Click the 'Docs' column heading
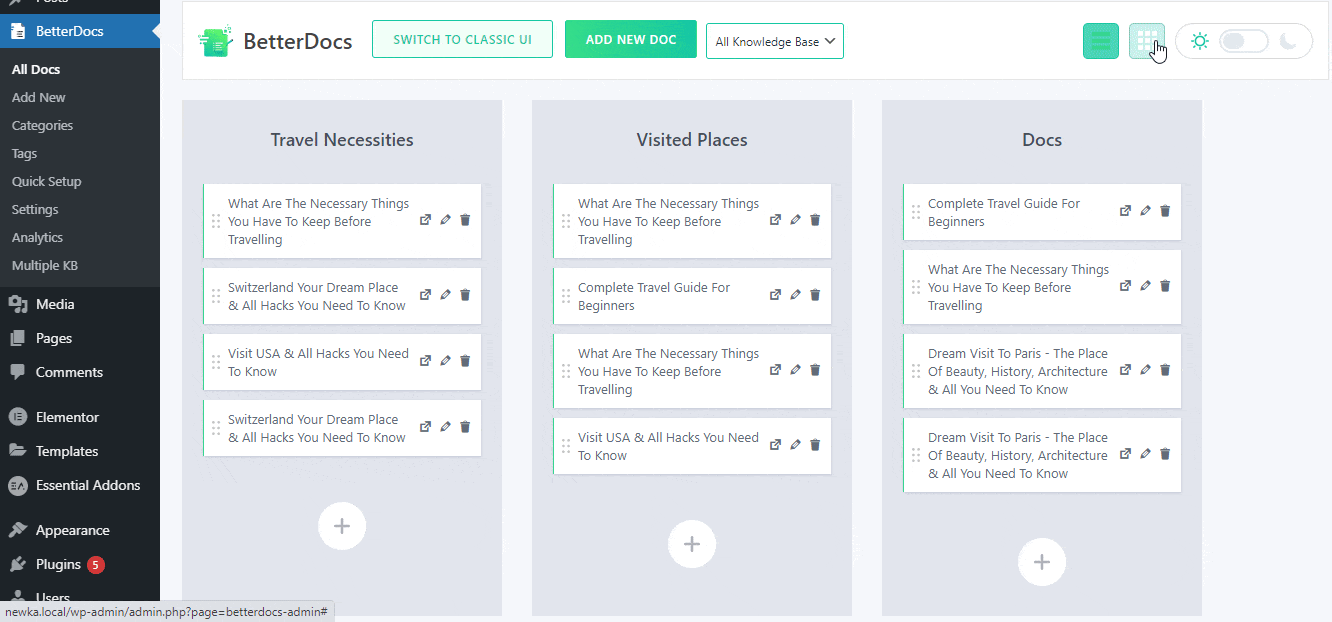1332x622 pixels. (x=1042, y=140)
